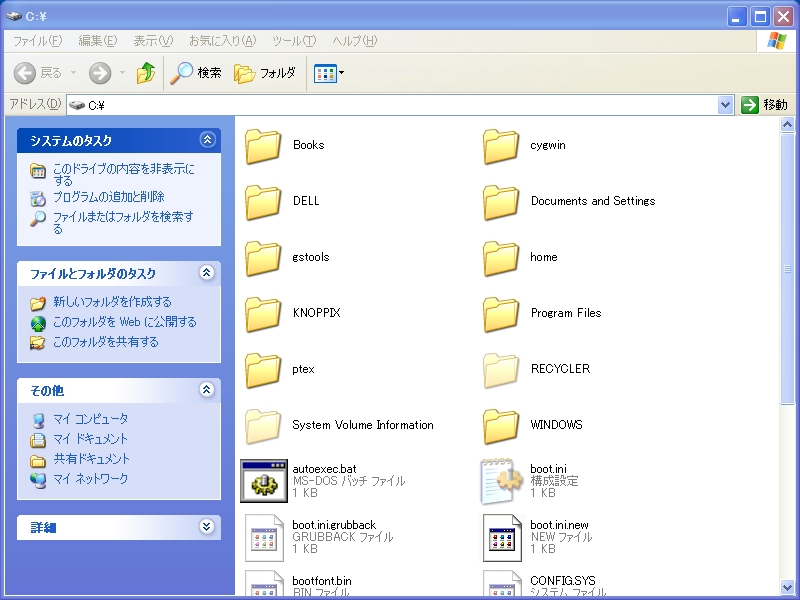
Task: Open the Views dropdown in the toolbar
Action: point(329,73)
